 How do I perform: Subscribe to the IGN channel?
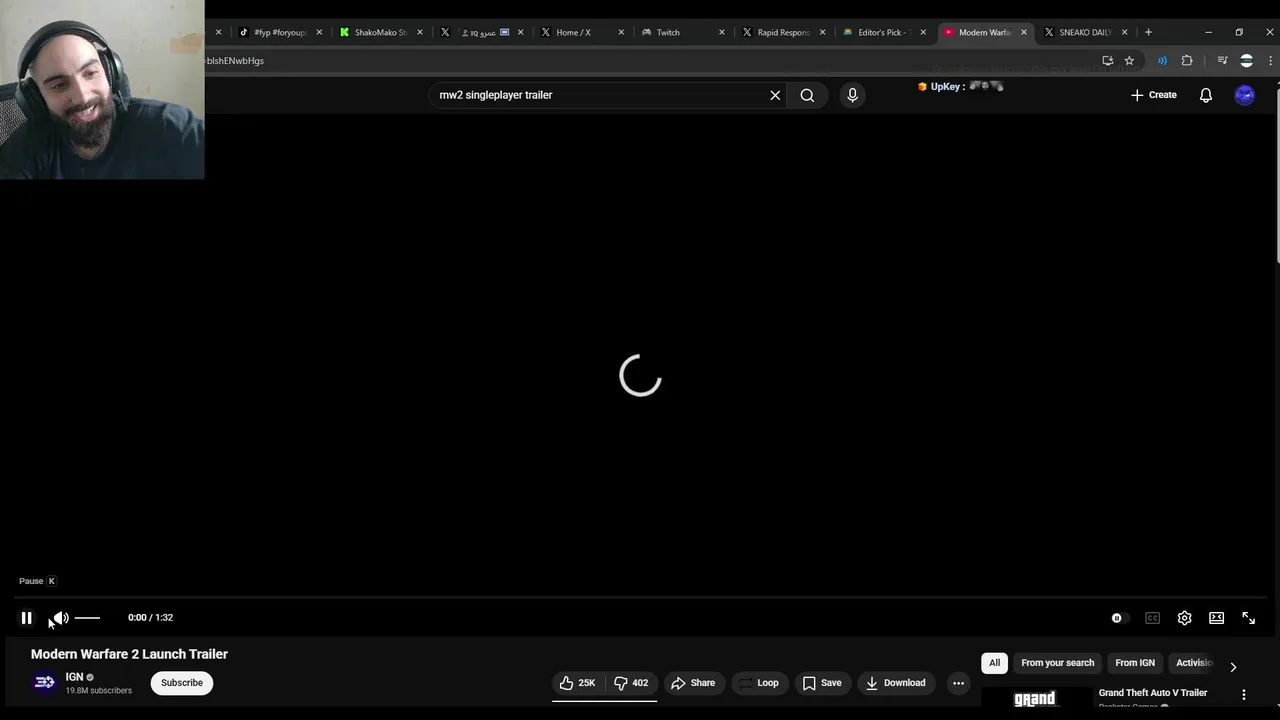(182, 683)
